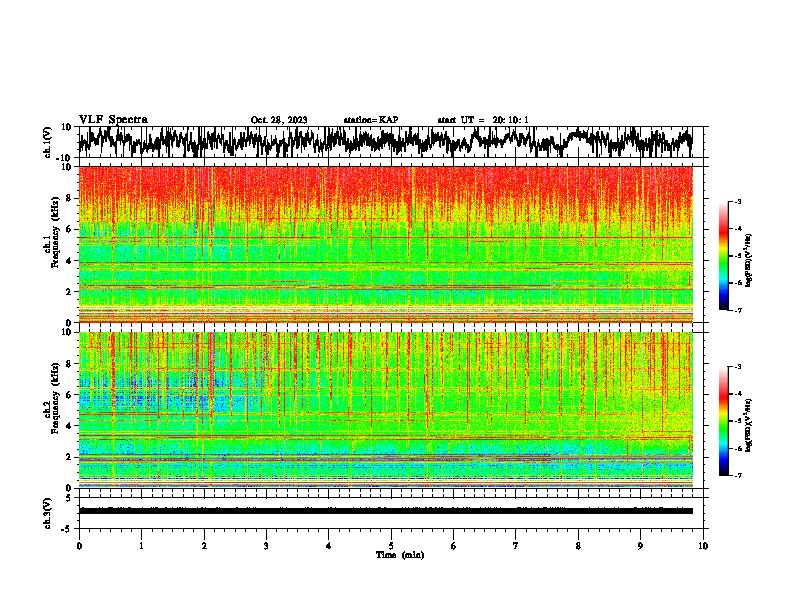Click ch.1 spectrogram frequency tick "8"

69,198
